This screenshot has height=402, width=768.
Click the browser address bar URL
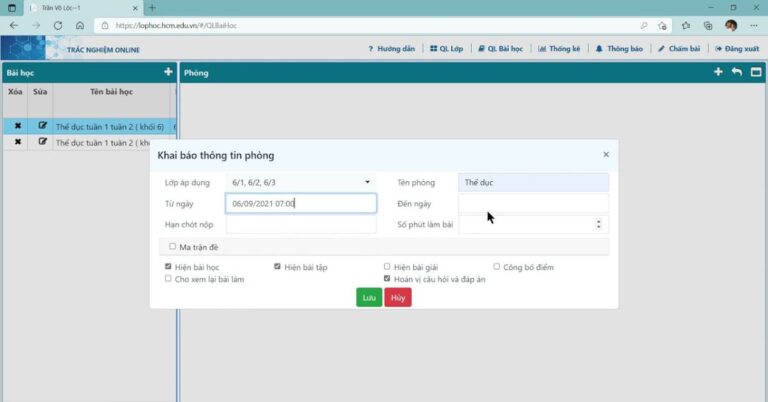pyautogui.click(x=176, y=25)
